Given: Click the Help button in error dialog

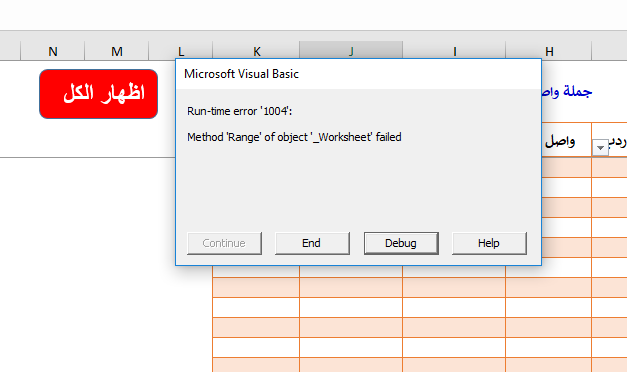Looking at the screenshot, I should coord(489,243).
